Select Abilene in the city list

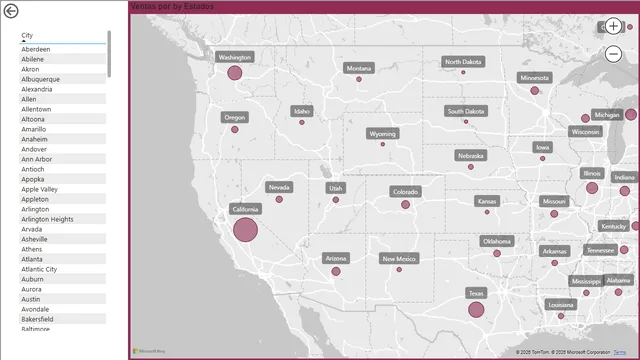tap(63, 59)
